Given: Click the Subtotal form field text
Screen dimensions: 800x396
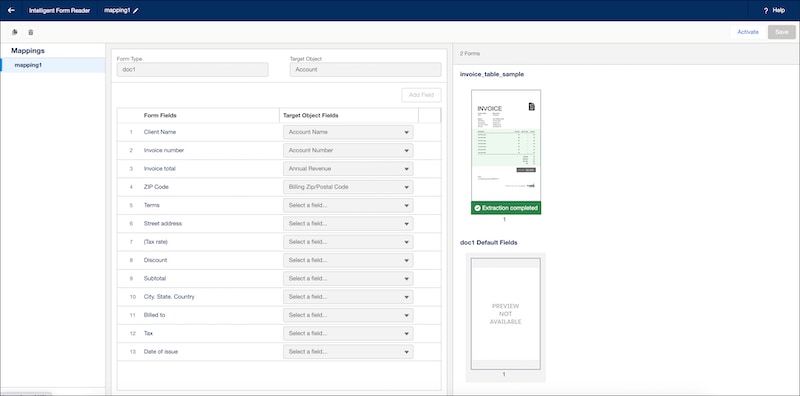Looking at the screenshot, I should 155,279.
